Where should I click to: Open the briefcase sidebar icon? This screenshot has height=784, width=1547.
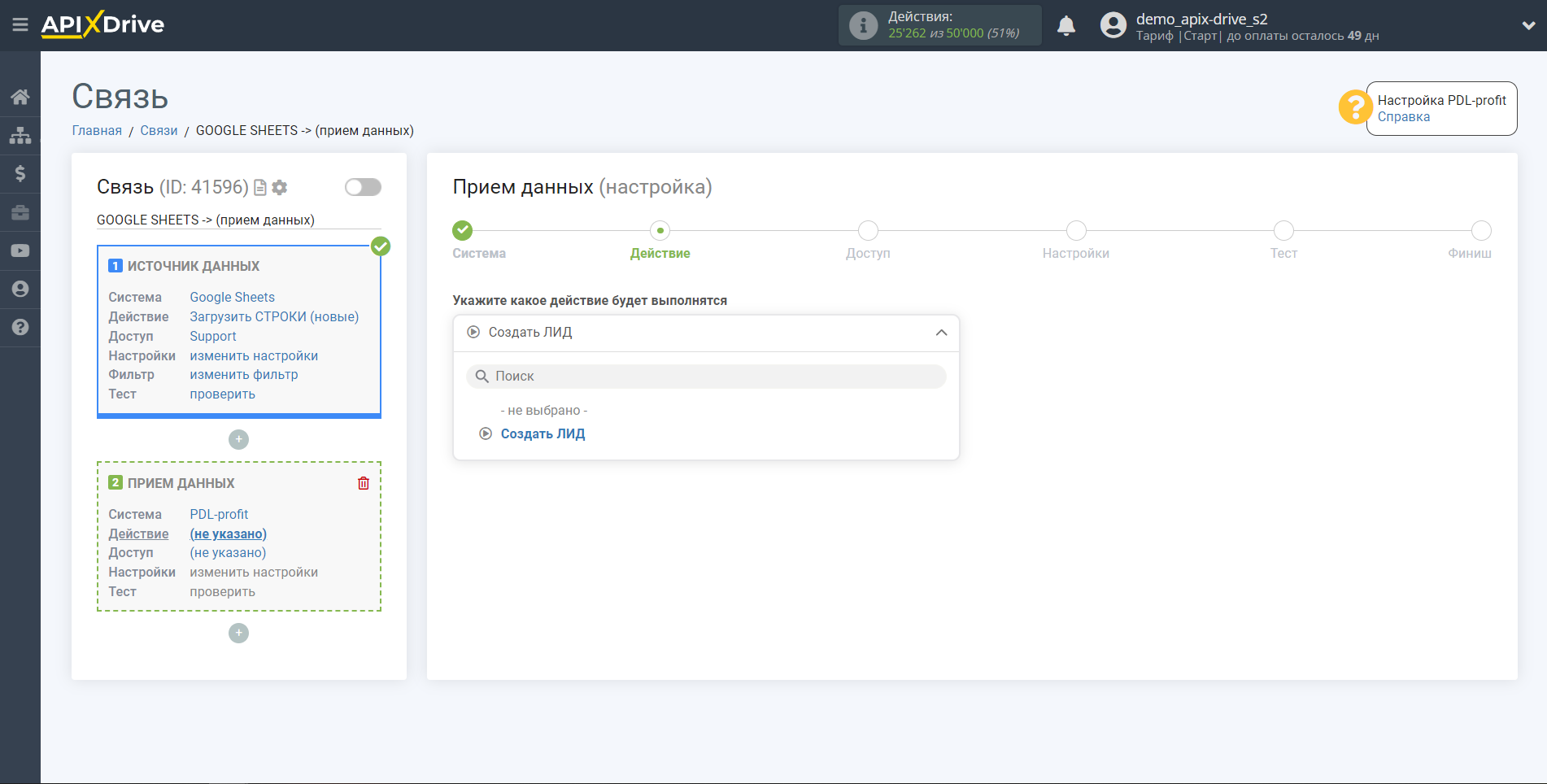click(20, 212)
